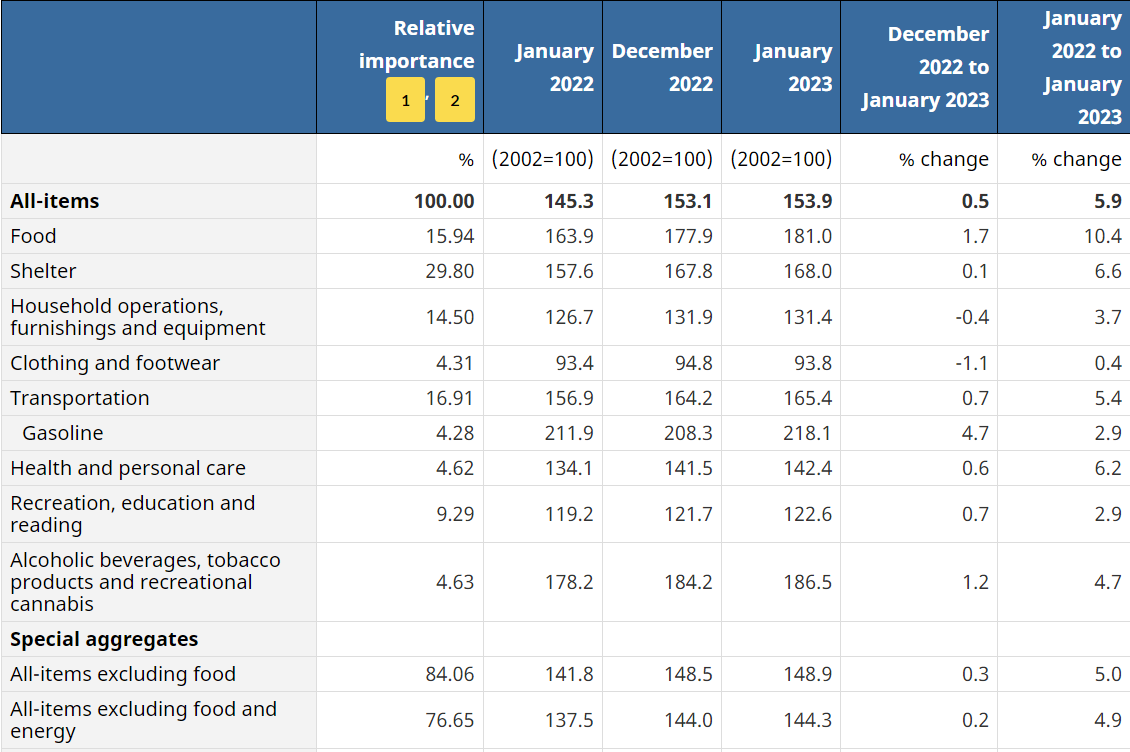Image resolution: width=1130 pixels, height=752 pixels.
Task: Select Shelter December 2022 value 167.8
Action: (688, 271)
